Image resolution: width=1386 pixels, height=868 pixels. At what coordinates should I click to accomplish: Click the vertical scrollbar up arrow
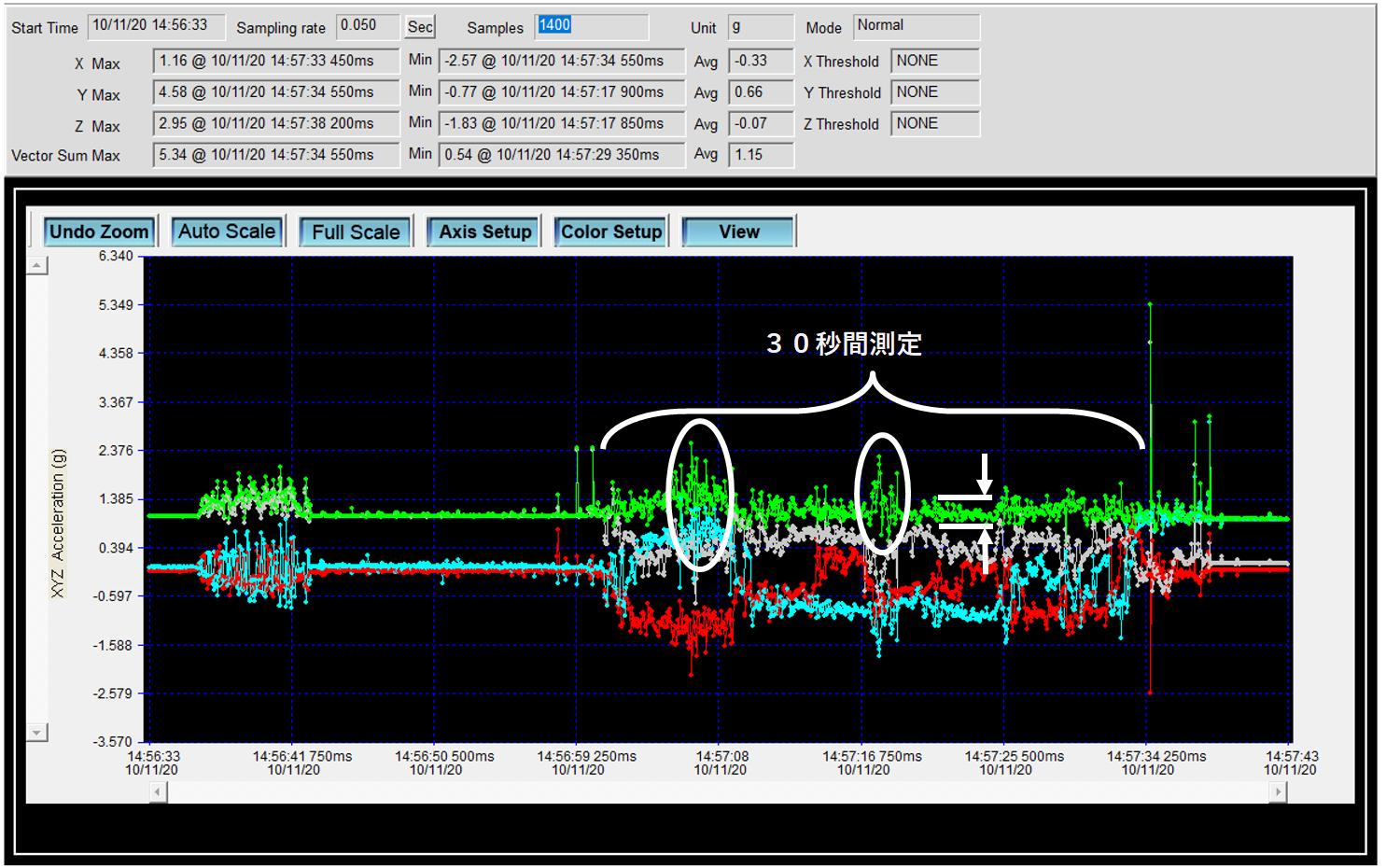(x=36, y=266)
